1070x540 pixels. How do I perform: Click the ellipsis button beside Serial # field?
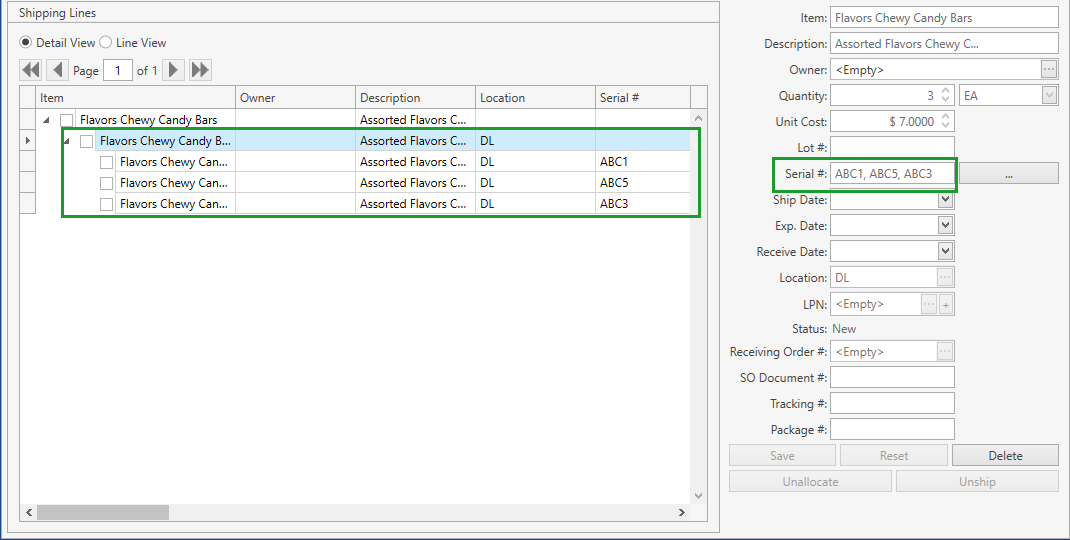pyautogui.click(x=1009, y=174)
